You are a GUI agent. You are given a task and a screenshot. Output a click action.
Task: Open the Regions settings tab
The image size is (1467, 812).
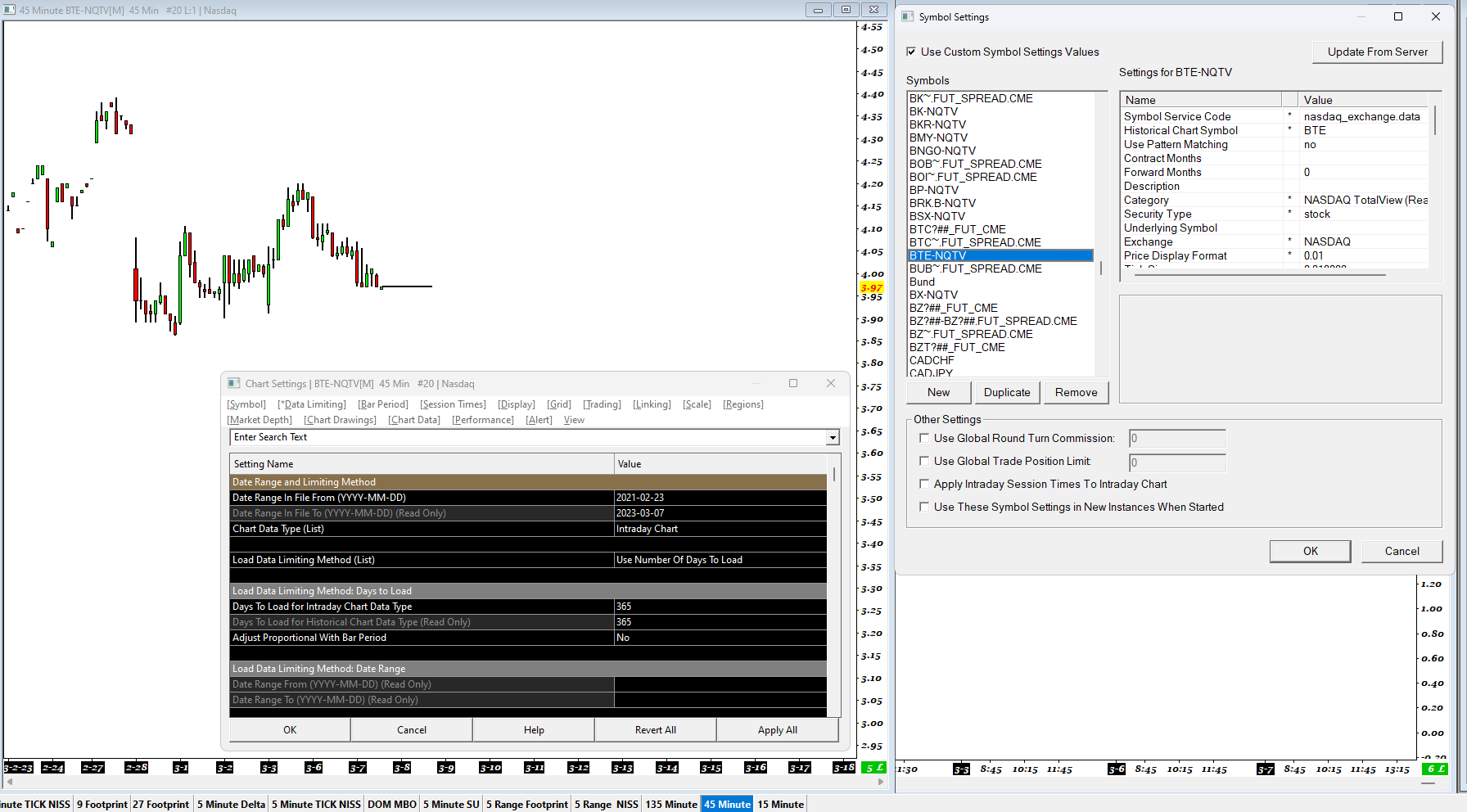[x=743, y=404]
